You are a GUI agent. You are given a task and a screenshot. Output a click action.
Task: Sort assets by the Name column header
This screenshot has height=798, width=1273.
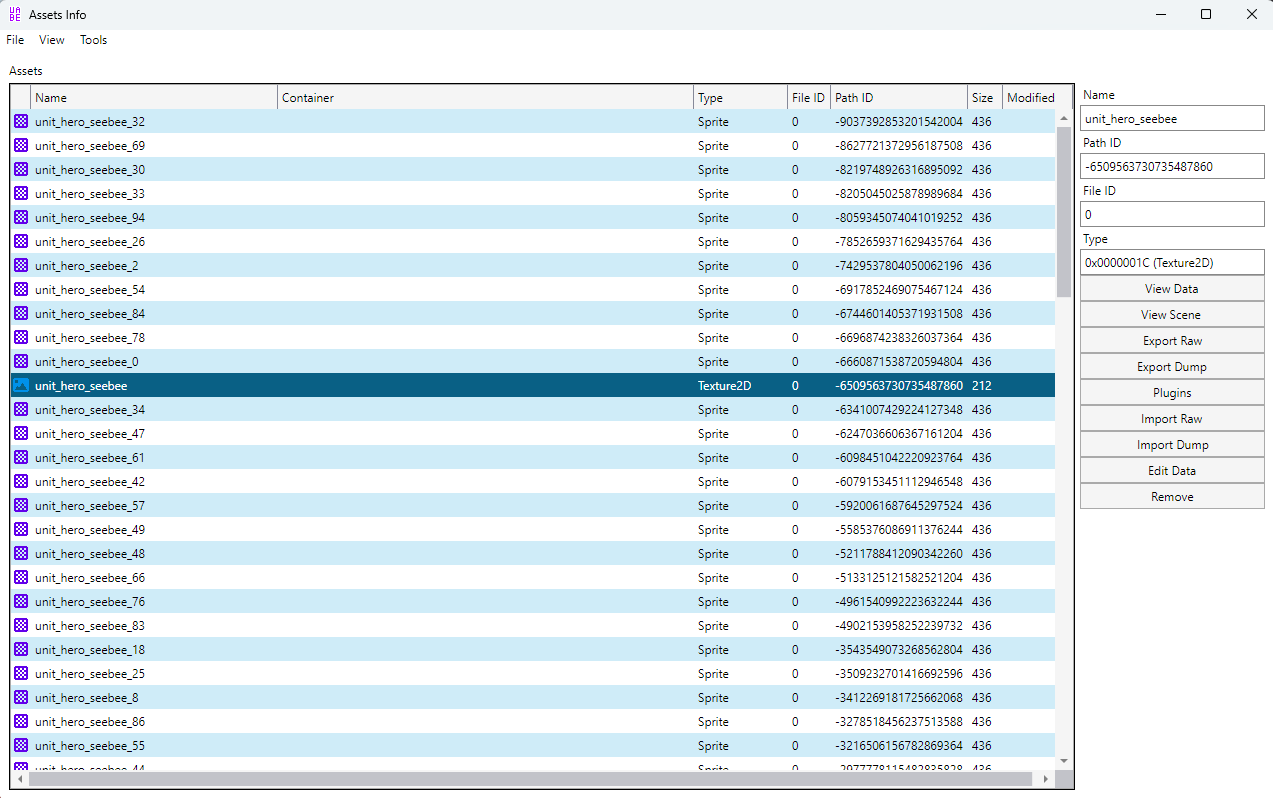tap(154, 98)
